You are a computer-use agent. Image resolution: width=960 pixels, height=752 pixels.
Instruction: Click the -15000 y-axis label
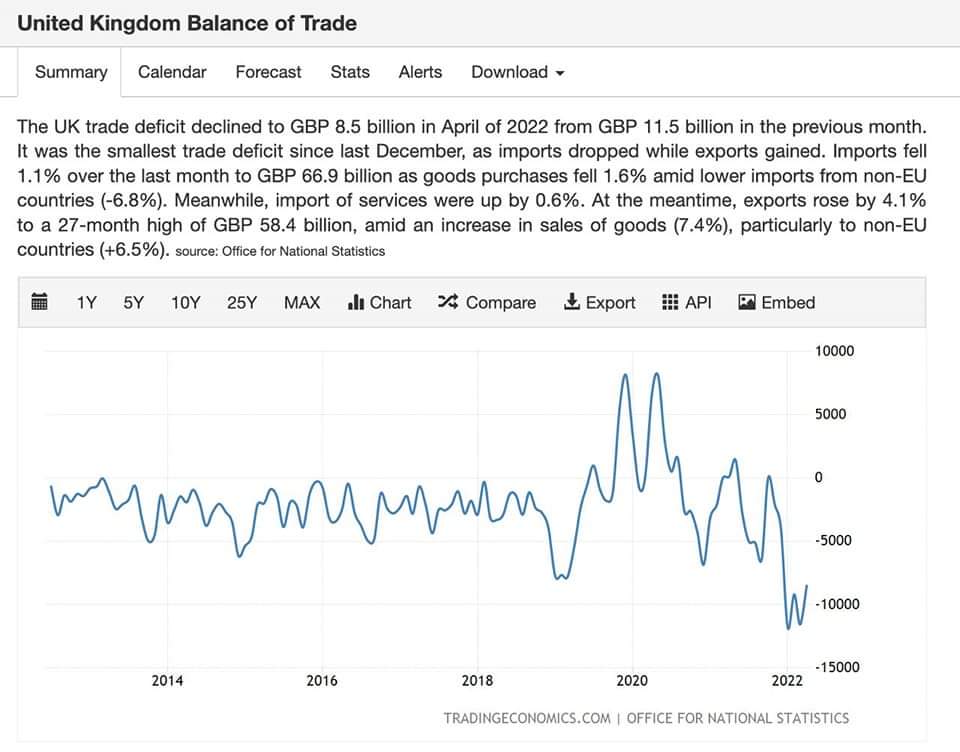tap(837, 667)
